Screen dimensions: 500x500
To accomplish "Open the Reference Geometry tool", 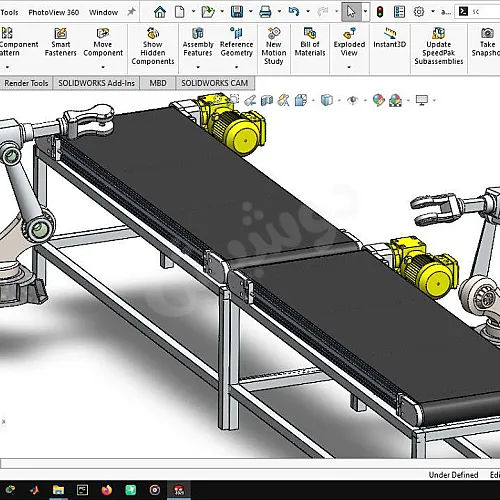I will [237, 42].
